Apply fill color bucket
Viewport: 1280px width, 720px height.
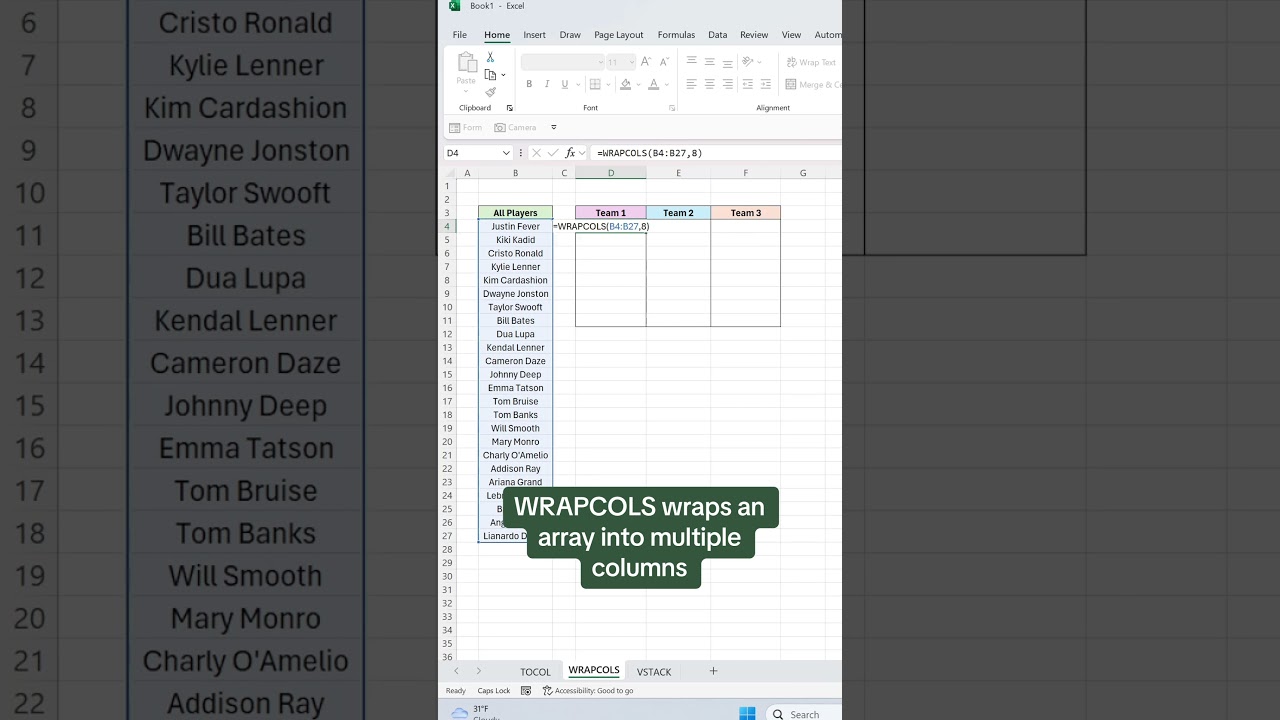pyautogui.click(x=625, y=85)
